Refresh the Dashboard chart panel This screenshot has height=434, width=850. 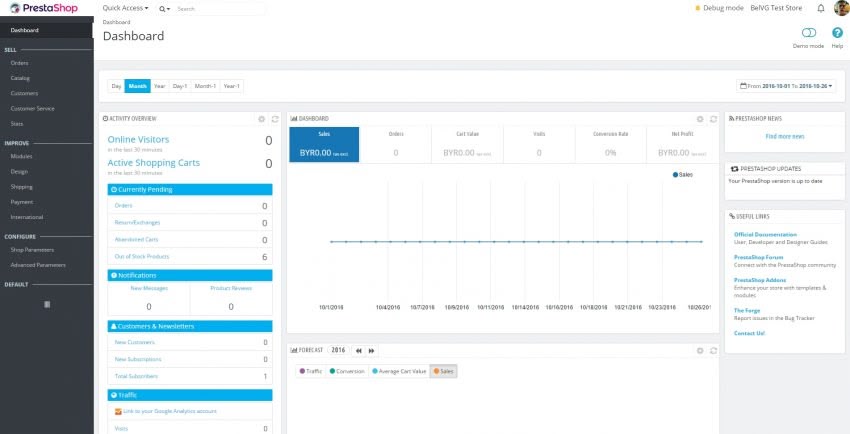[713, 119]
